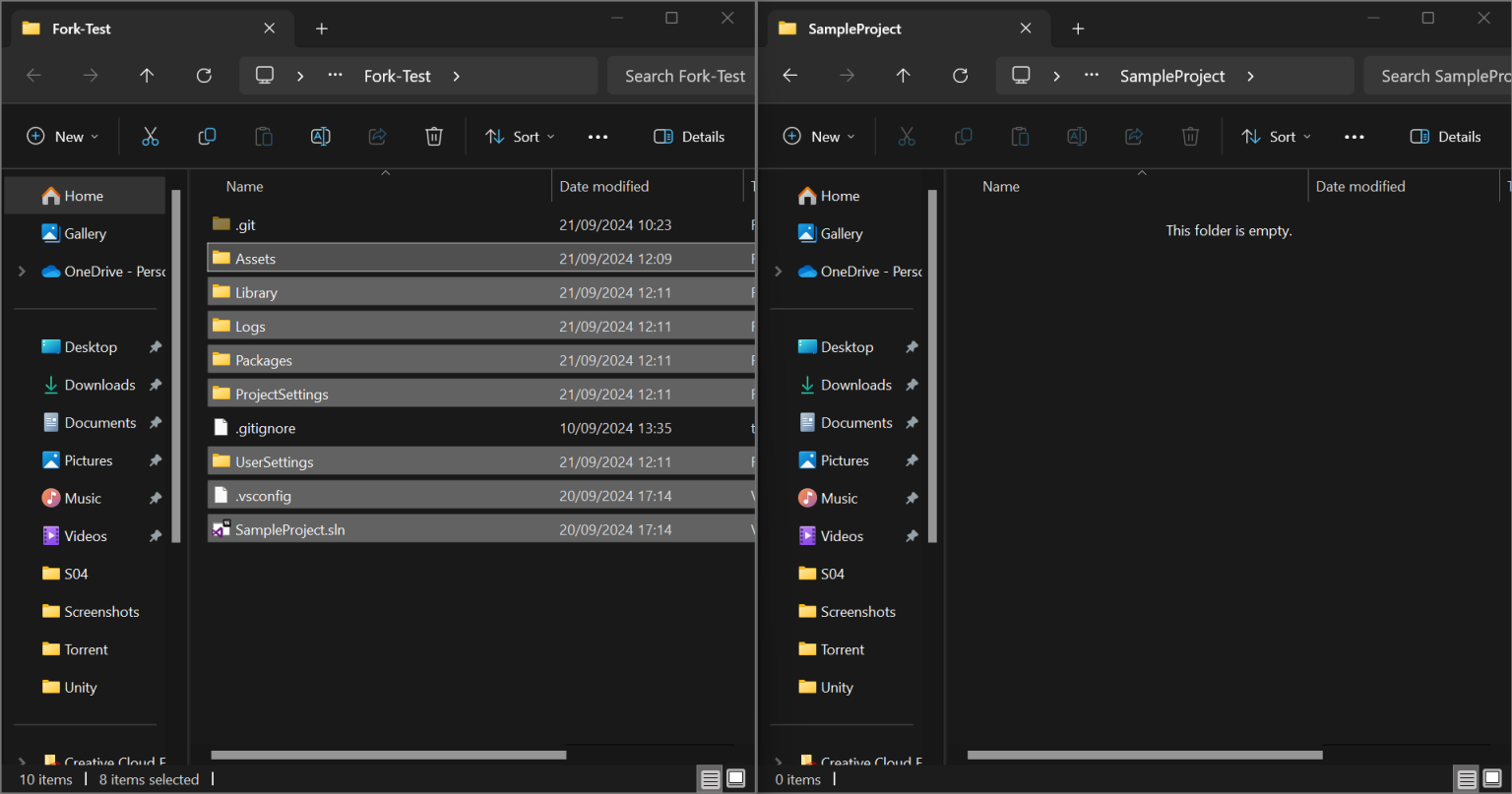Open the Sort dropdown in Fork-Test
1512x794 pixels.
click(519, 136)
